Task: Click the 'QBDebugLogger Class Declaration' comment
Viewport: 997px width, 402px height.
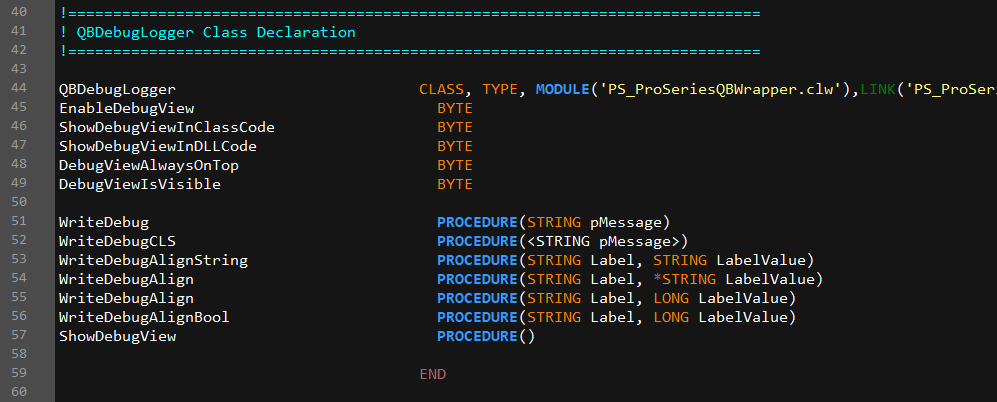Action: point(215,32)
